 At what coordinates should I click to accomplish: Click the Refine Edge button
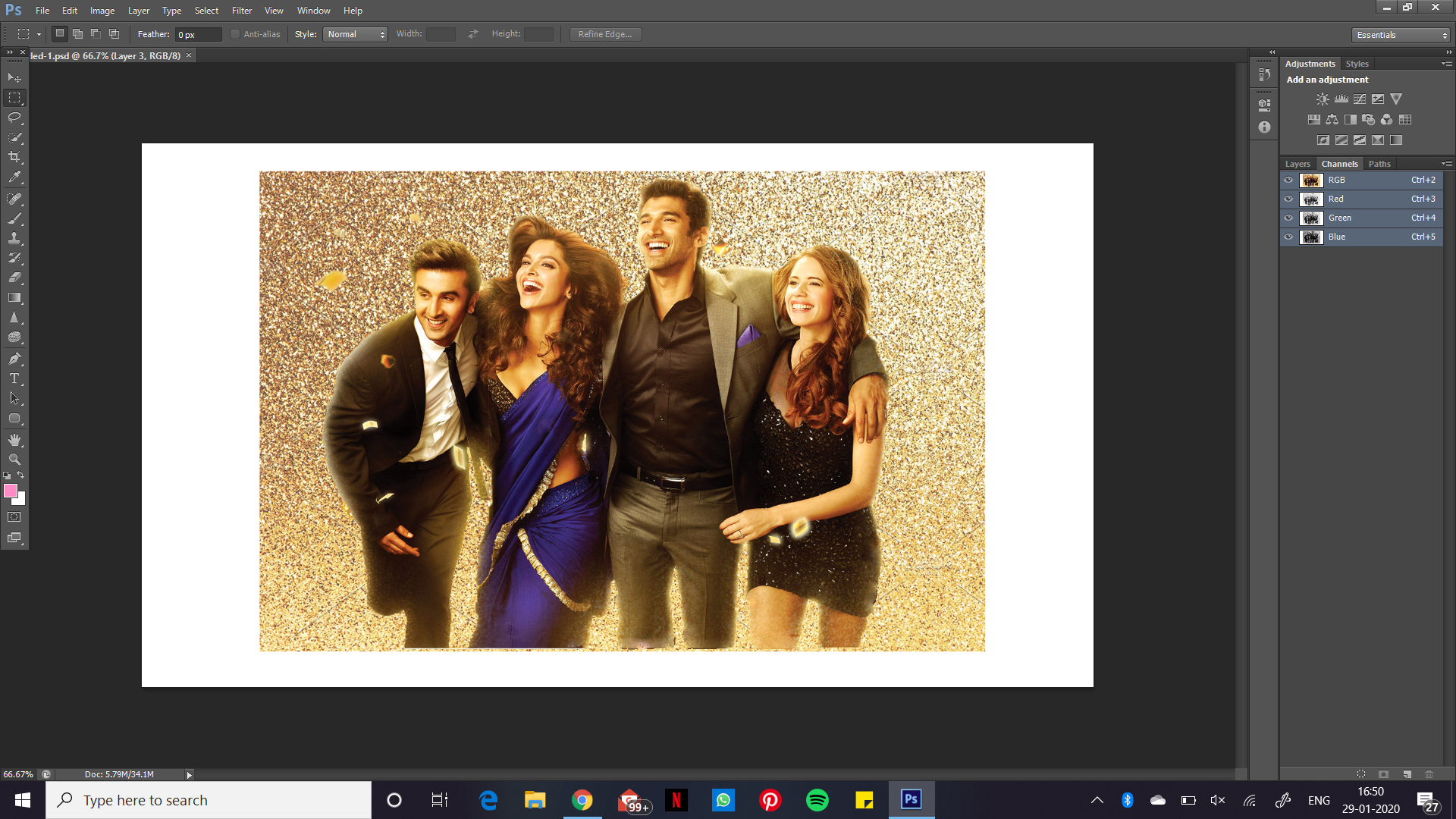tap(605, 34)
